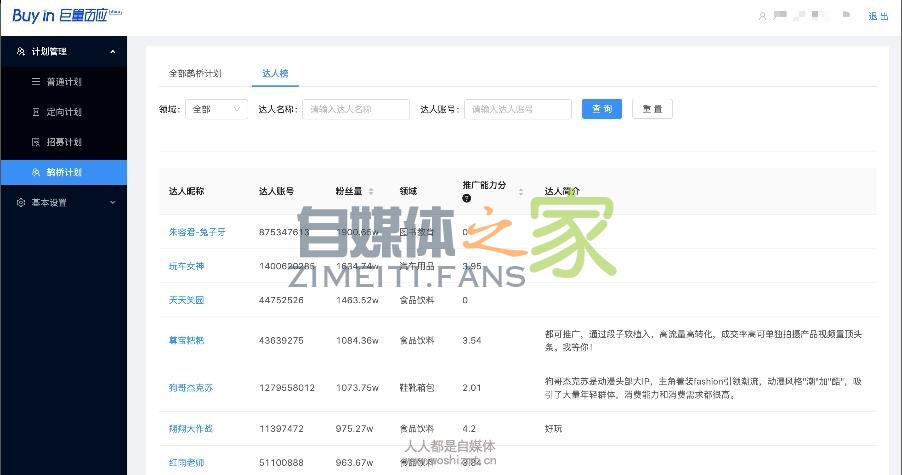Click account number 51100888
This screenshot has width=902, height=475.
tap(281, 463)
